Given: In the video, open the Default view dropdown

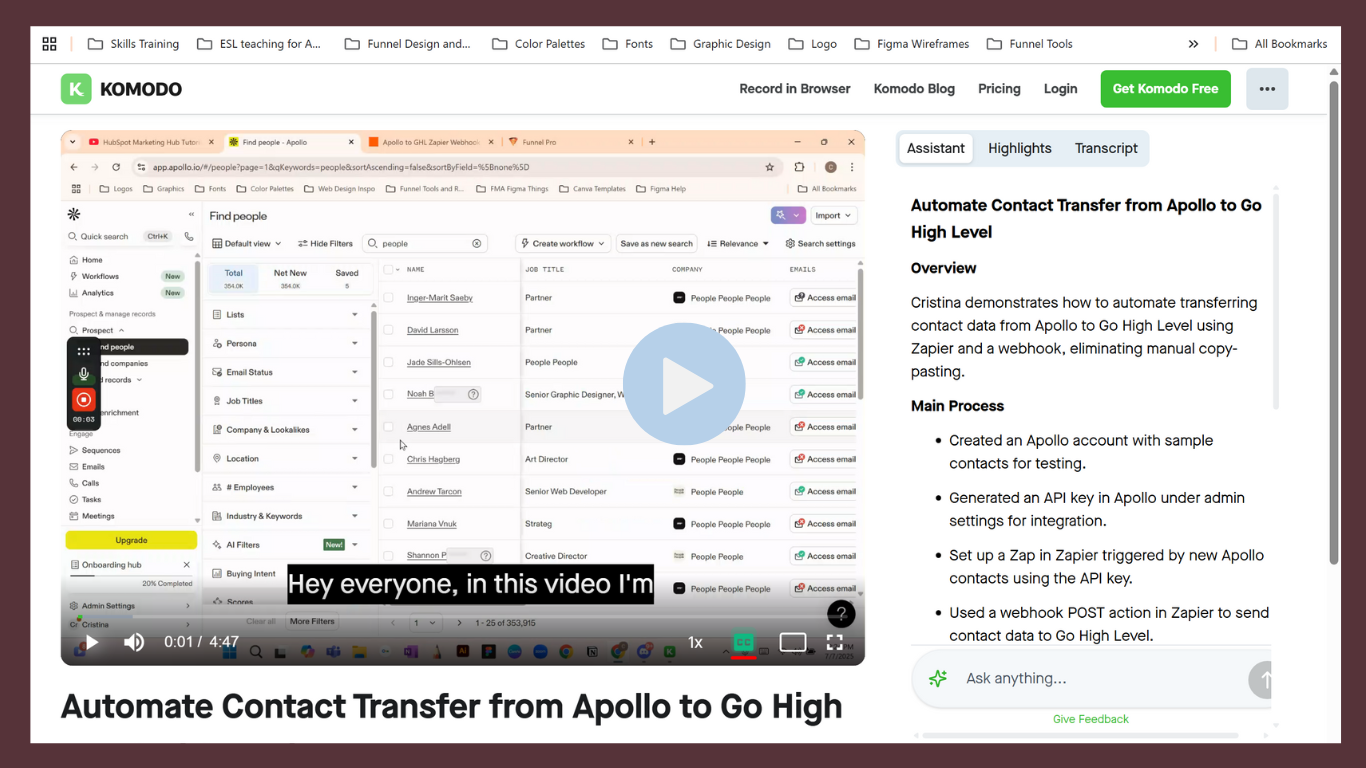Looking at the screenshot, I should [x=246, y=243].
